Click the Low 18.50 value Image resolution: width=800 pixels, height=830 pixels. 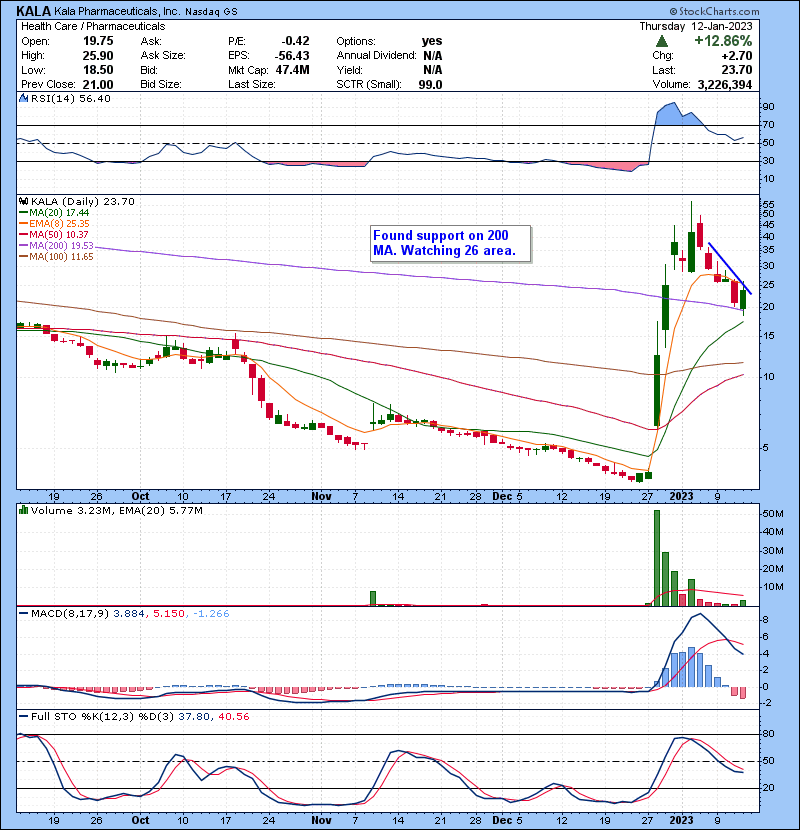98,70
